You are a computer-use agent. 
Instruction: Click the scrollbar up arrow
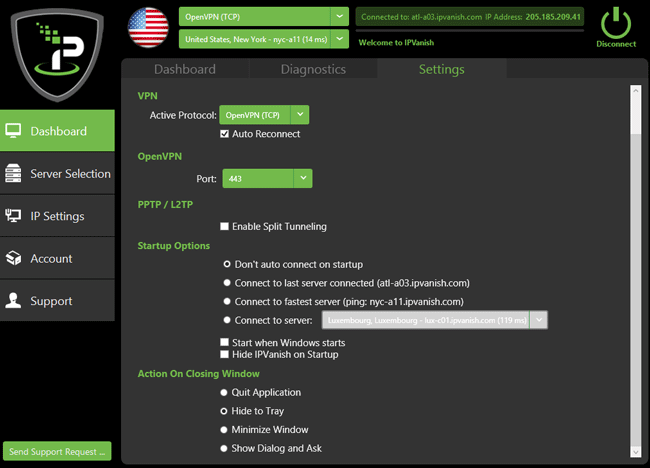635,90
